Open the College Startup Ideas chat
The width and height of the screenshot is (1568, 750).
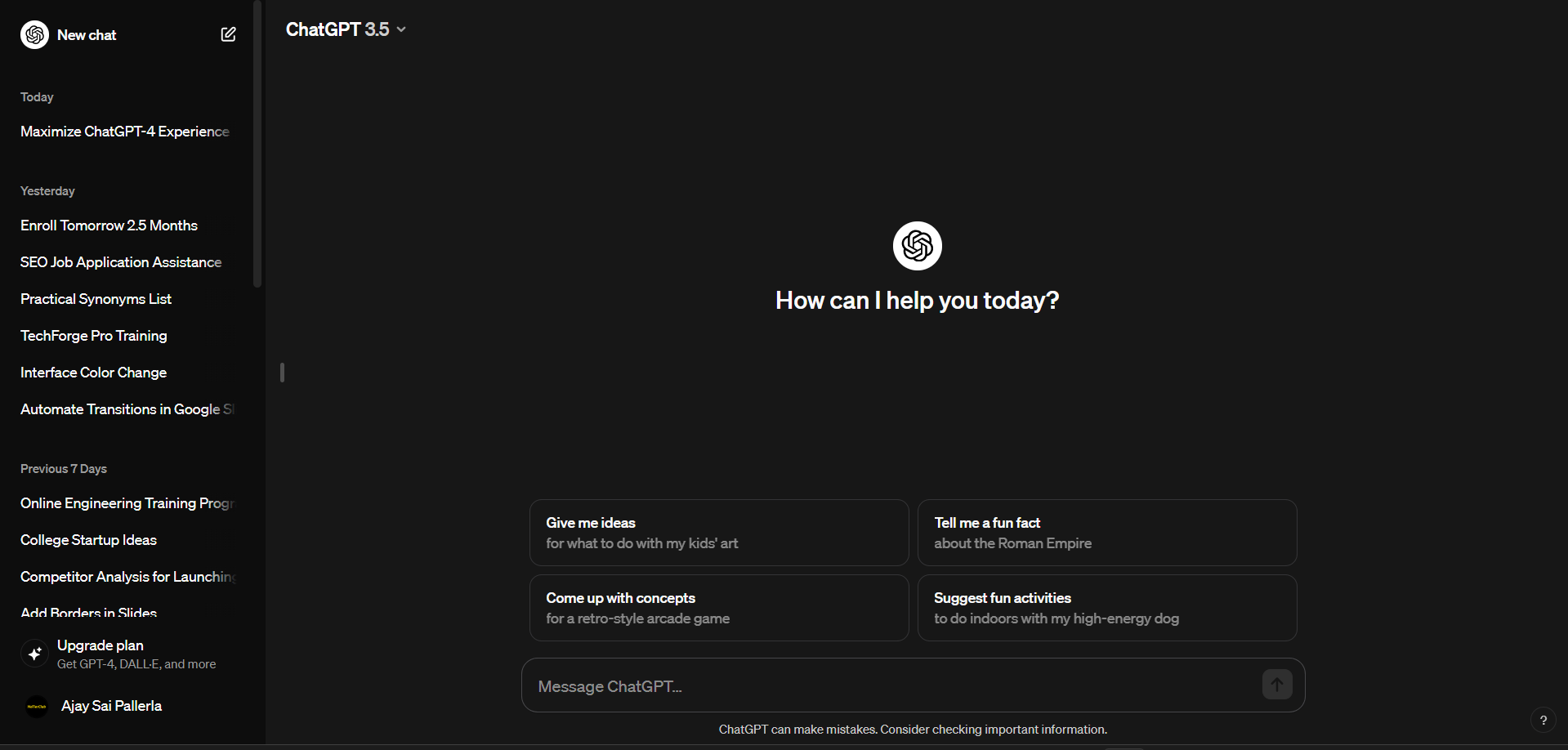click(x=89, y=540)
